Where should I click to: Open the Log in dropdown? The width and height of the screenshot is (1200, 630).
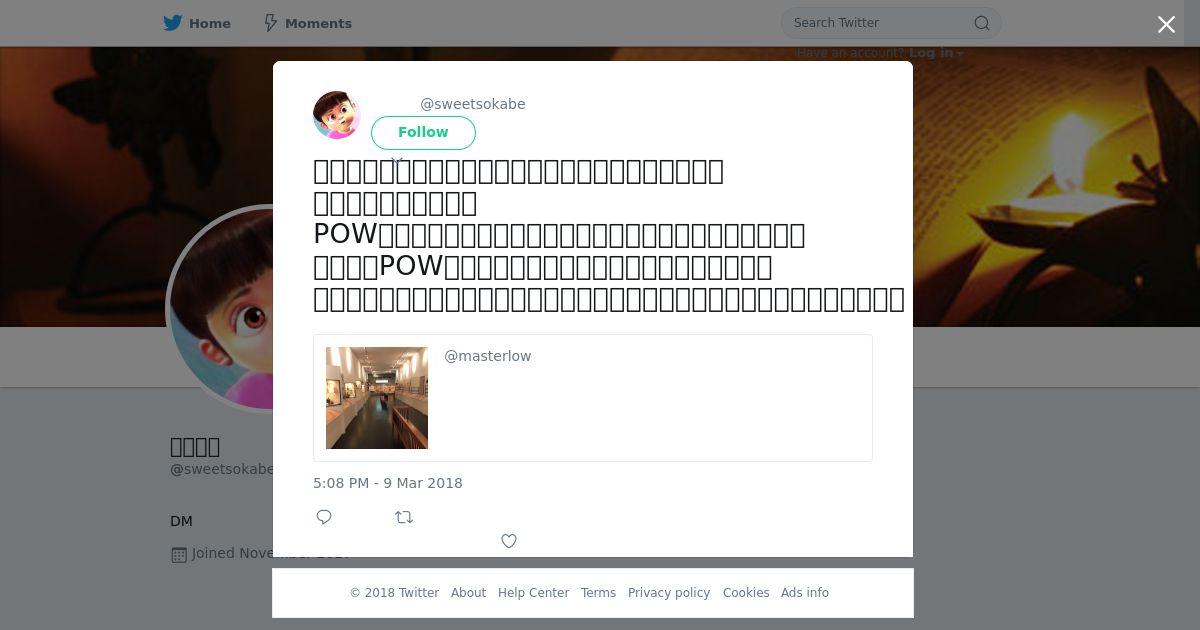point(936,53)
